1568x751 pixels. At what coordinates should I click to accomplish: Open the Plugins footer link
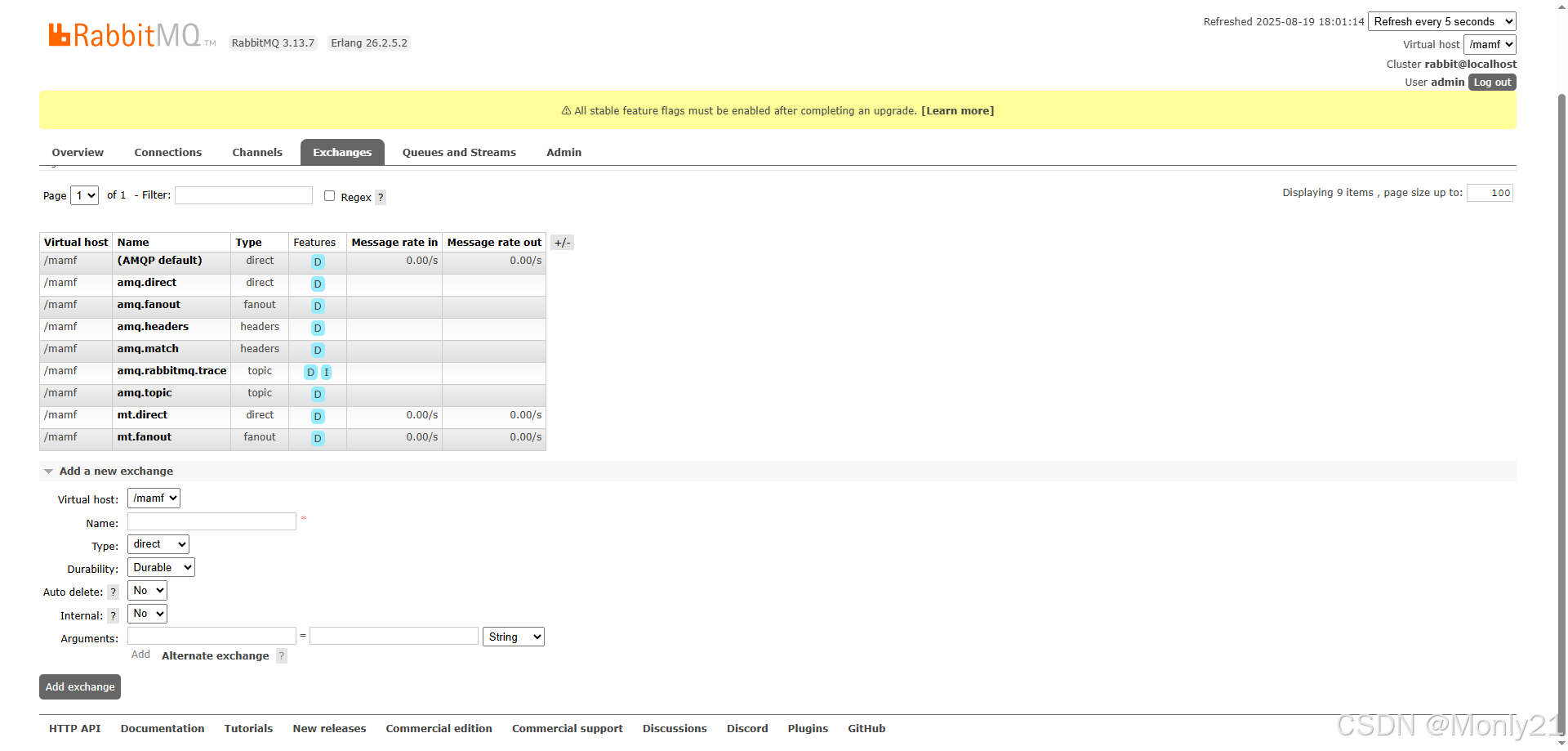[808, 729]
